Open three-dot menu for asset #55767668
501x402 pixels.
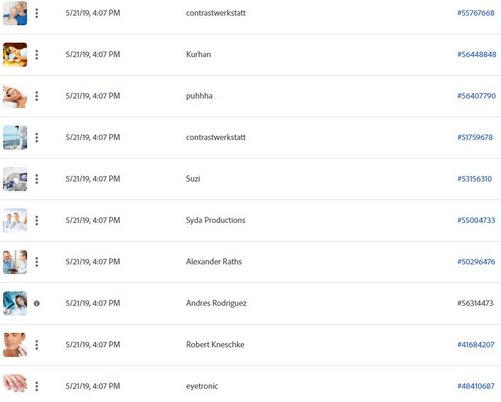(37, 13)
